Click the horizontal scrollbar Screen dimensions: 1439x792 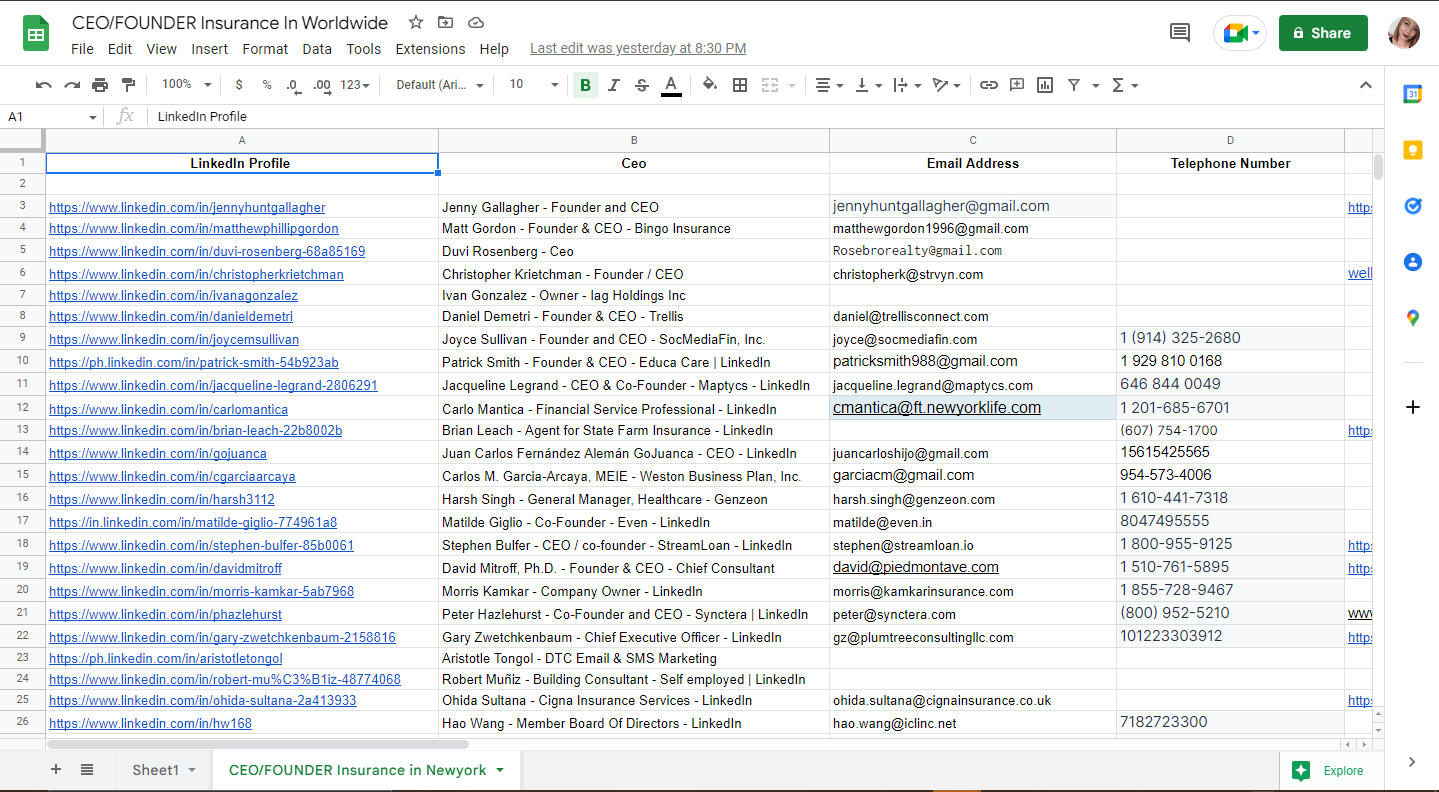coord(258,744)
